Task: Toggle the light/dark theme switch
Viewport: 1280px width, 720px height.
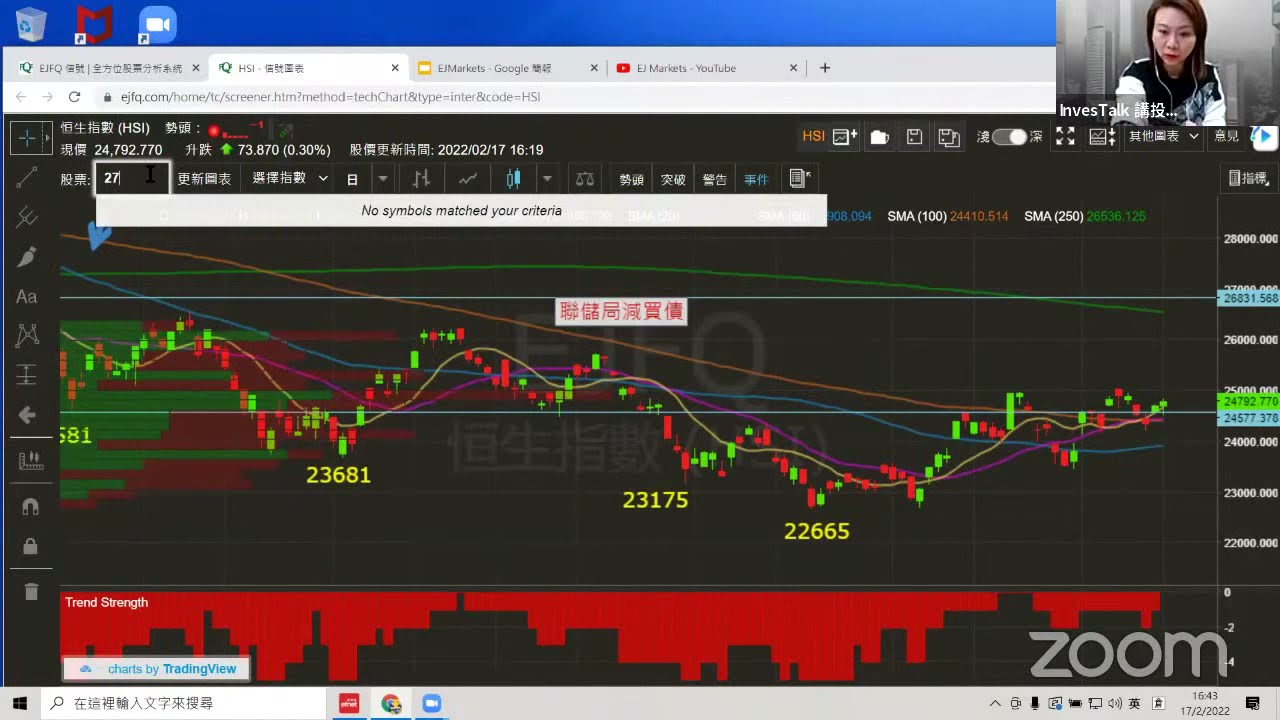Action: (x=1009, y=137)
